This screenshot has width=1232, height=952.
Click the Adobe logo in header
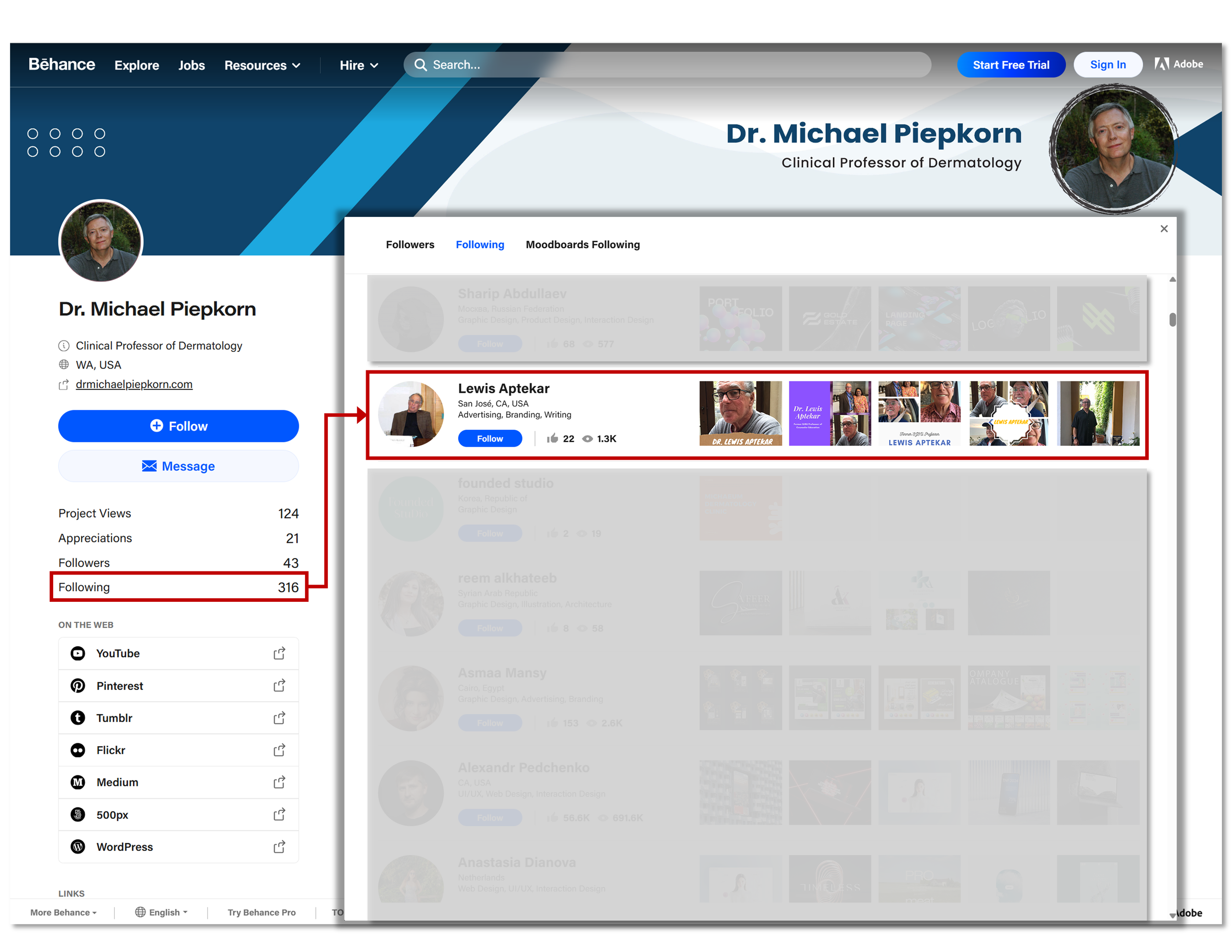pyautogui.click(x=1178, y=64)
